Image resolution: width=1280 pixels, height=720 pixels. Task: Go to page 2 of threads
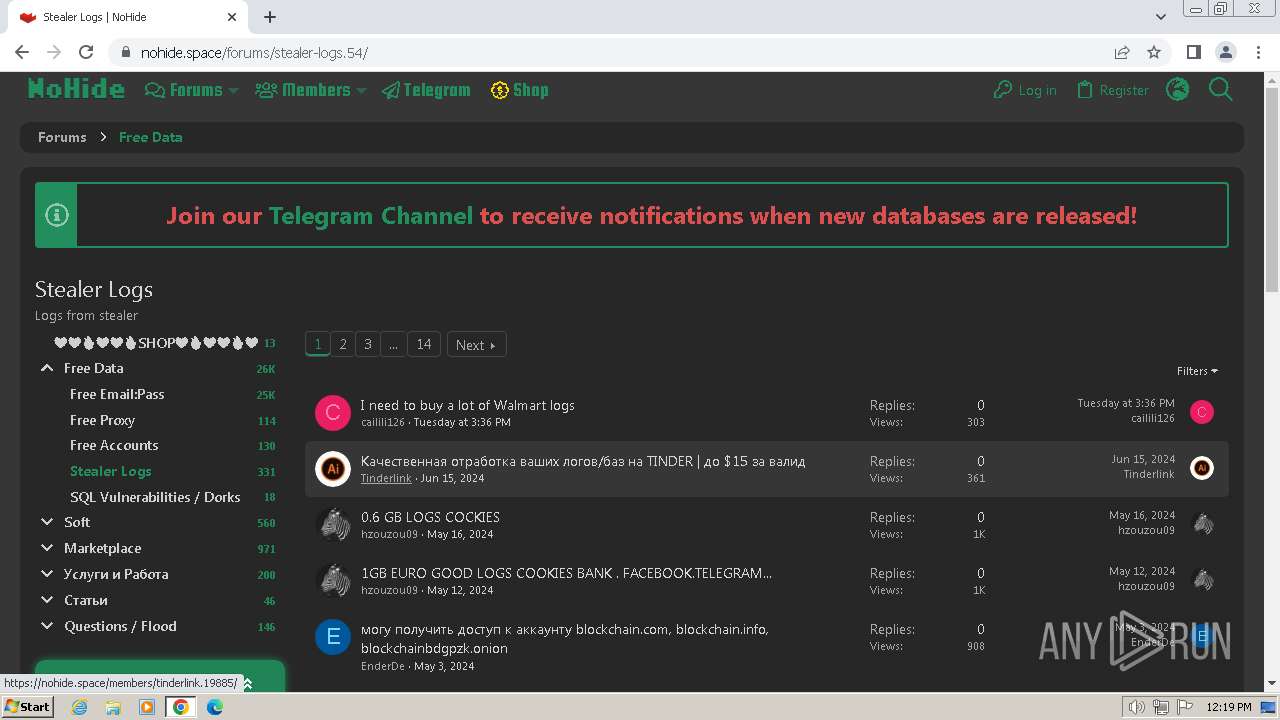(x=343, y=344)
